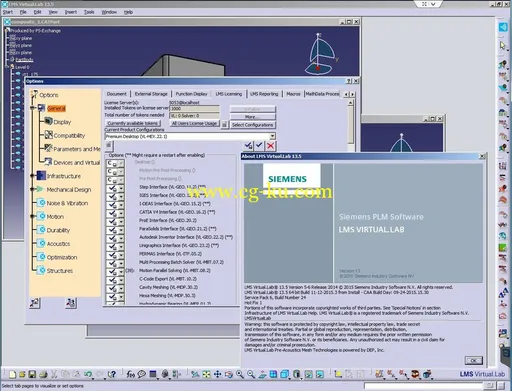Viewport: 512px width, 391px height.
Task: Click the blue icon at top of right toolbar
Action: tap(503, 27)
